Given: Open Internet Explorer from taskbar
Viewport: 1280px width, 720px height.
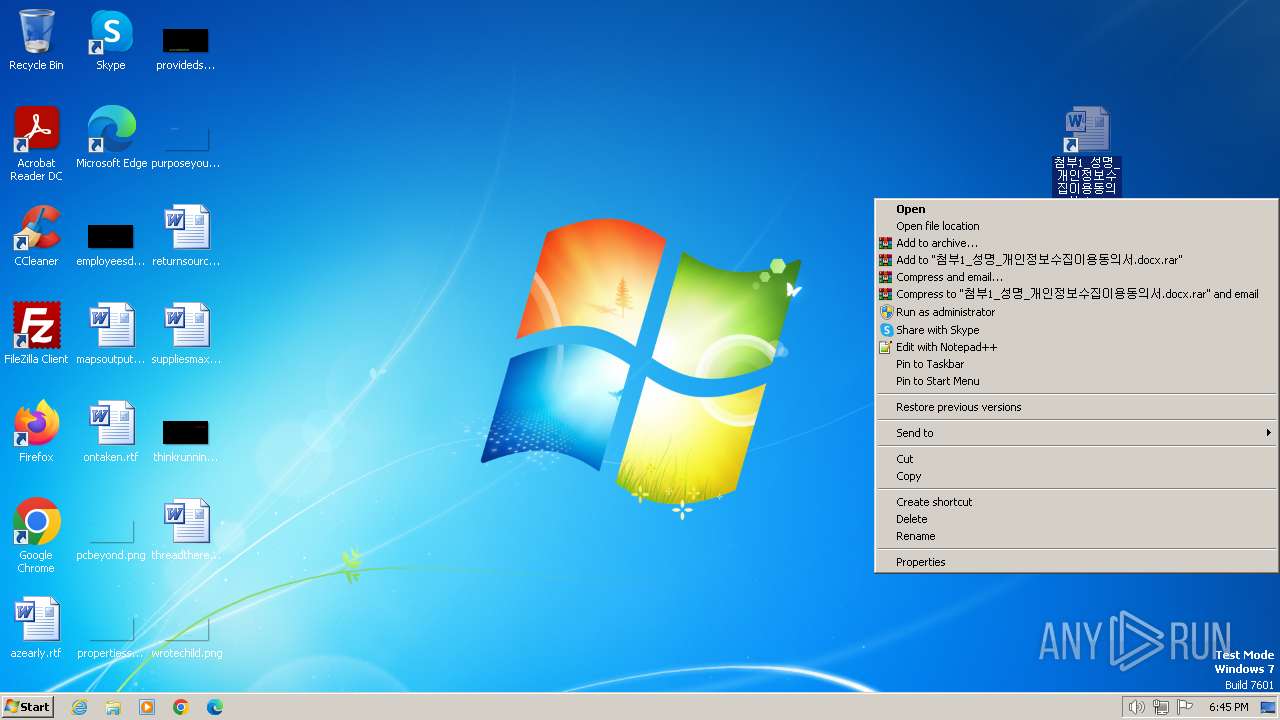Looking at the screenshot, I should click(79, 707).
